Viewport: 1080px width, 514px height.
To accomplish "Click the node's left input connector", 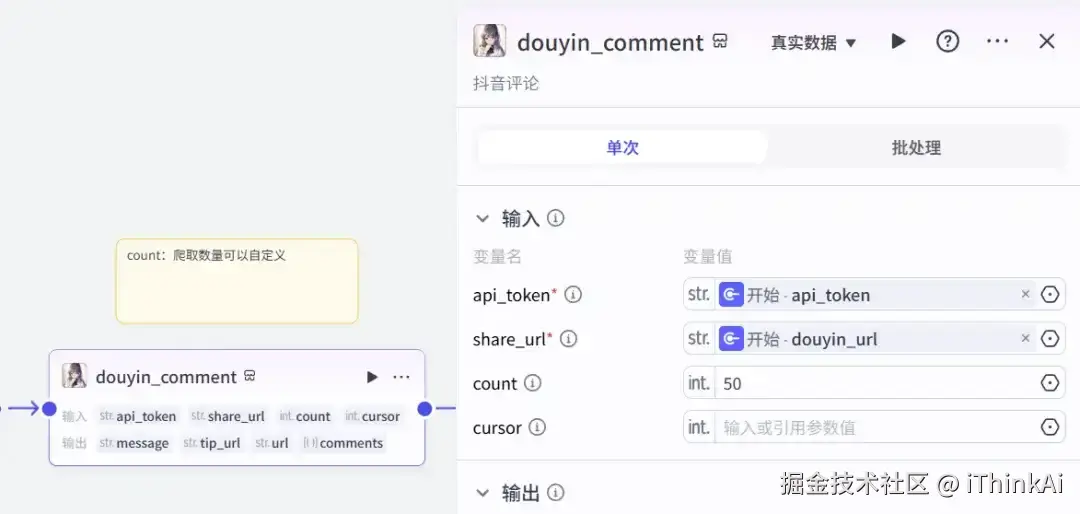I will click(x=49, y=409).
